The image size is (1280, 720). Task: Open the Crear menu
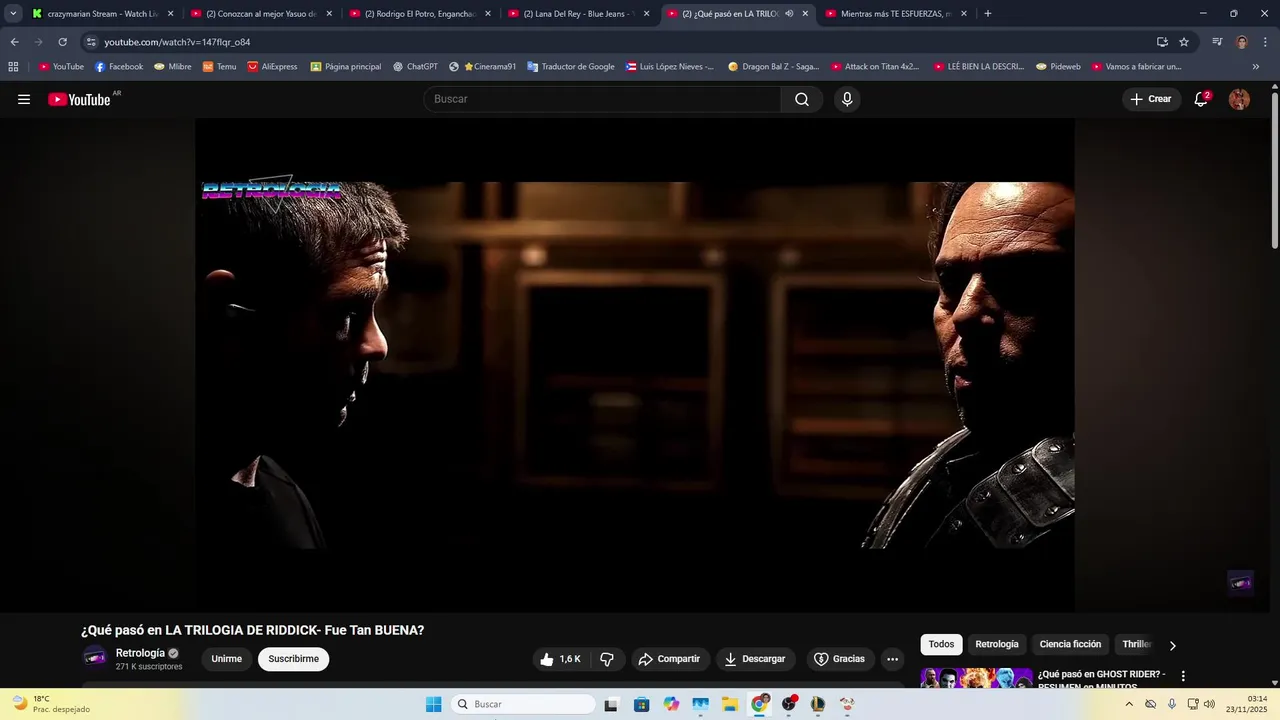point(1151,99)
